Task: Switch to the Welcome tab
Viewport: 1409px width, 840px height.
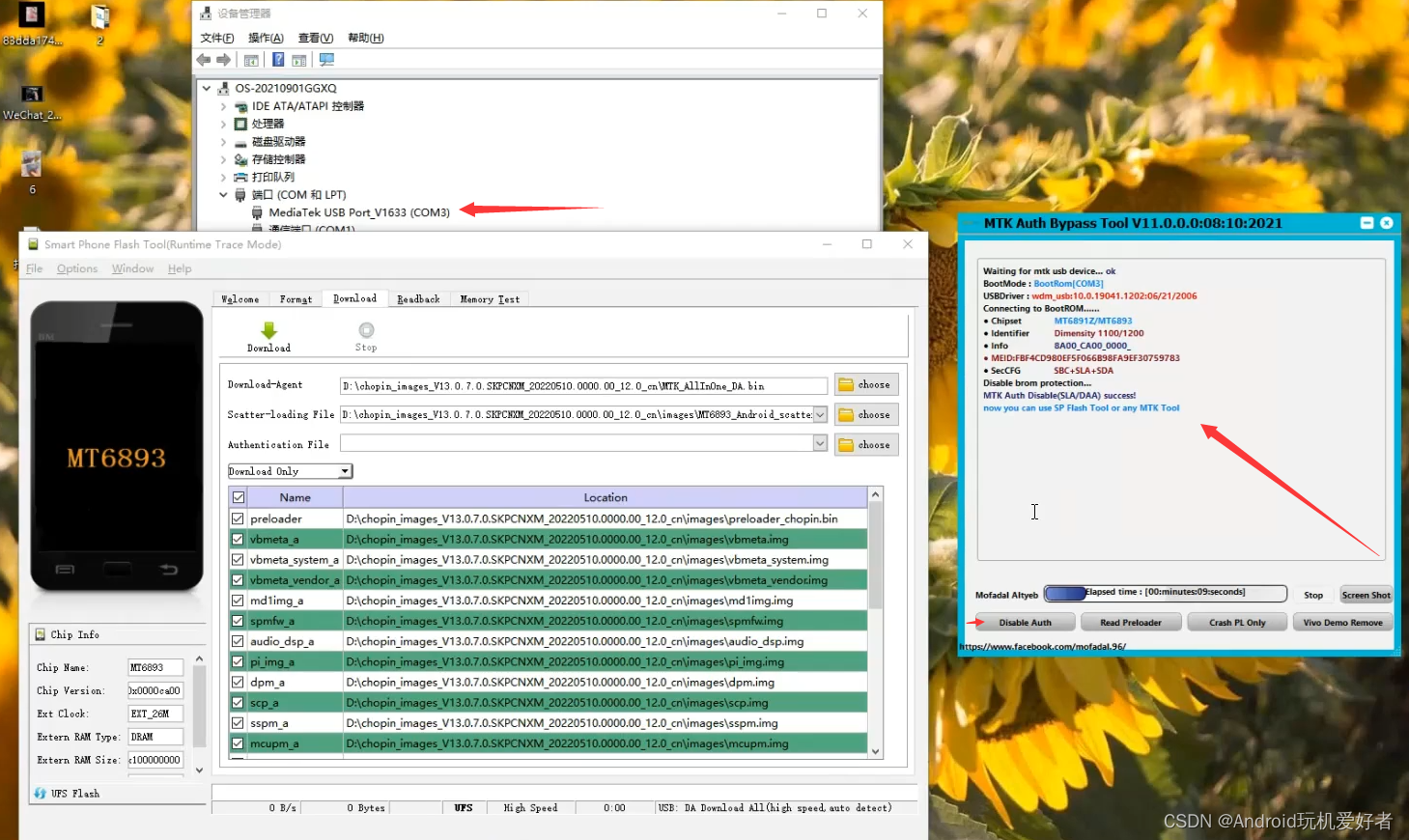Action: point(240,299)
